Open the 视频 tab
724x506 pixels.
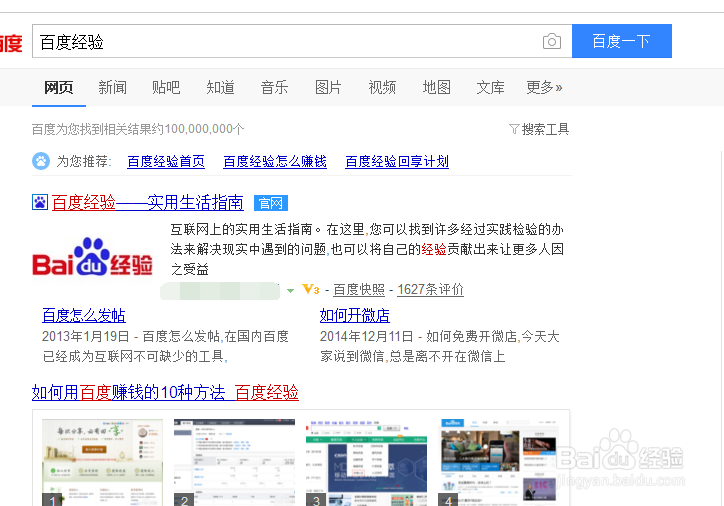coord(382,87)
